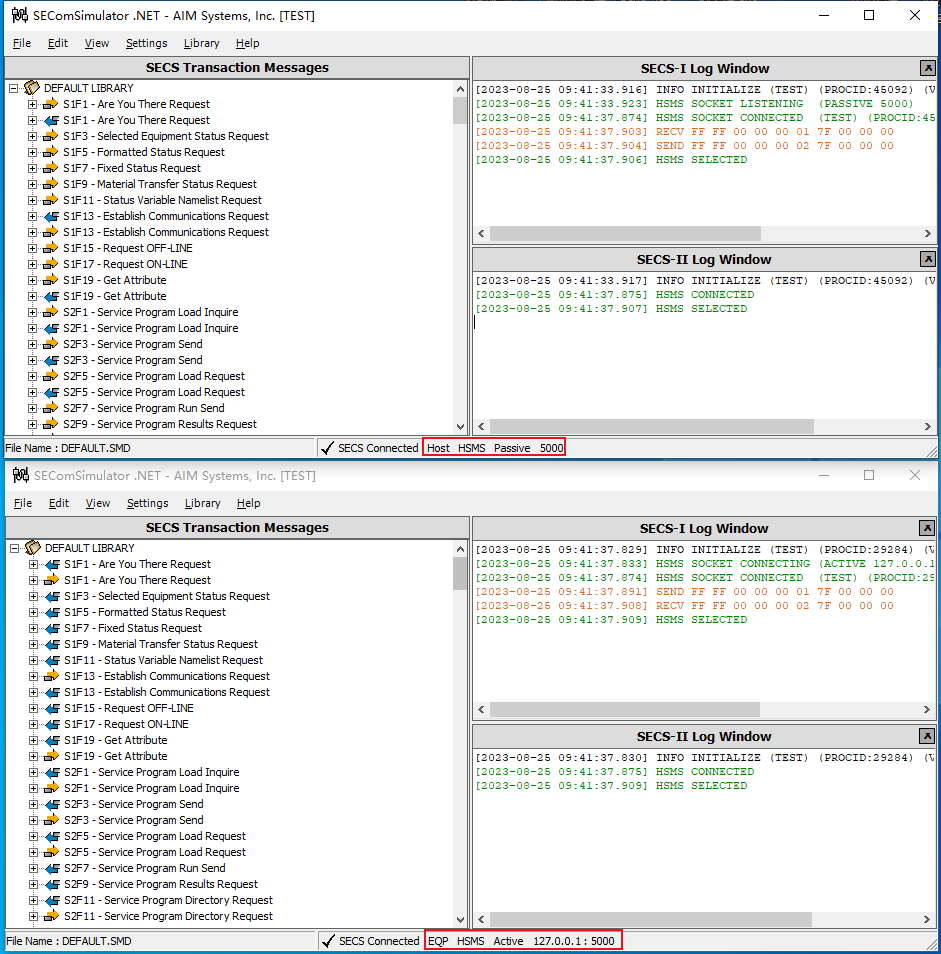Click the S2F7 arrow icon in Host window
Screen dimensions: 941x954
(50, 408)
